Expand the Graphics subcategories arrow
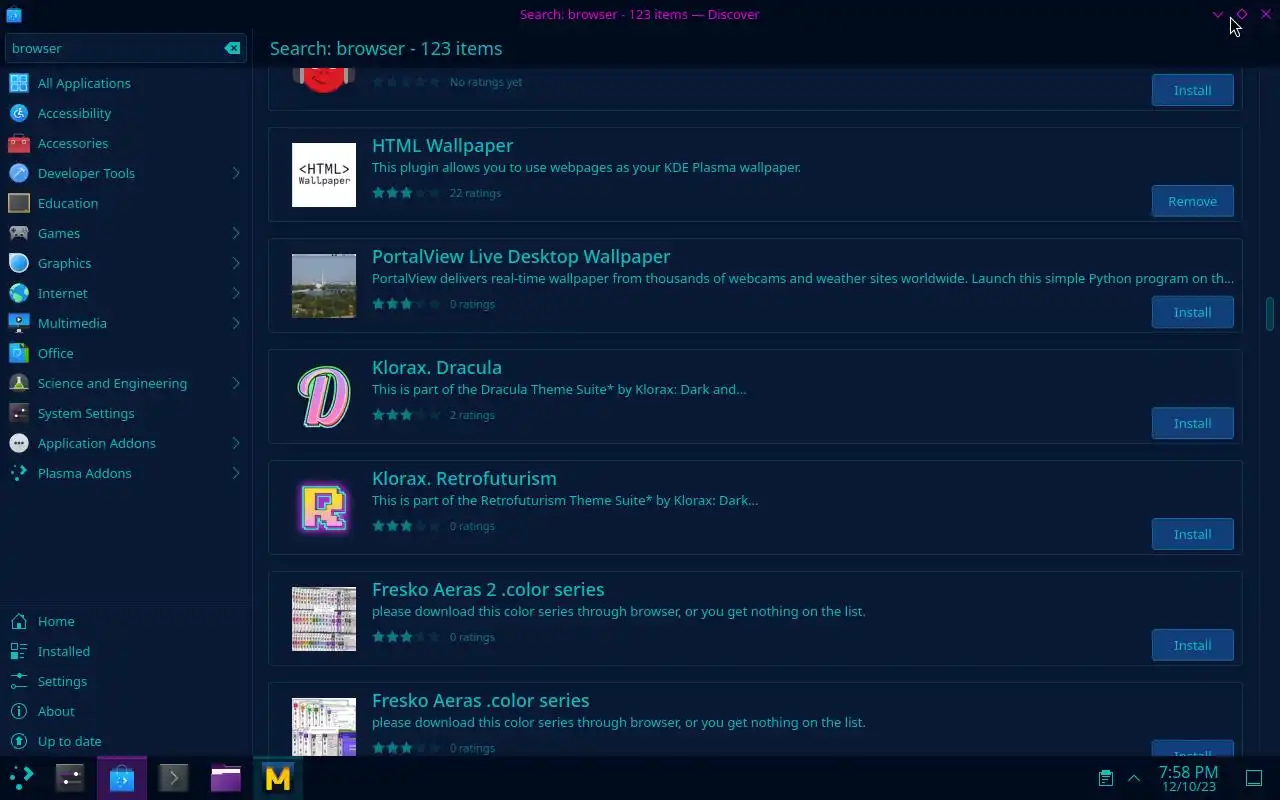The height and width of the screenshot is (800, 1280). [x=236, y=263]
